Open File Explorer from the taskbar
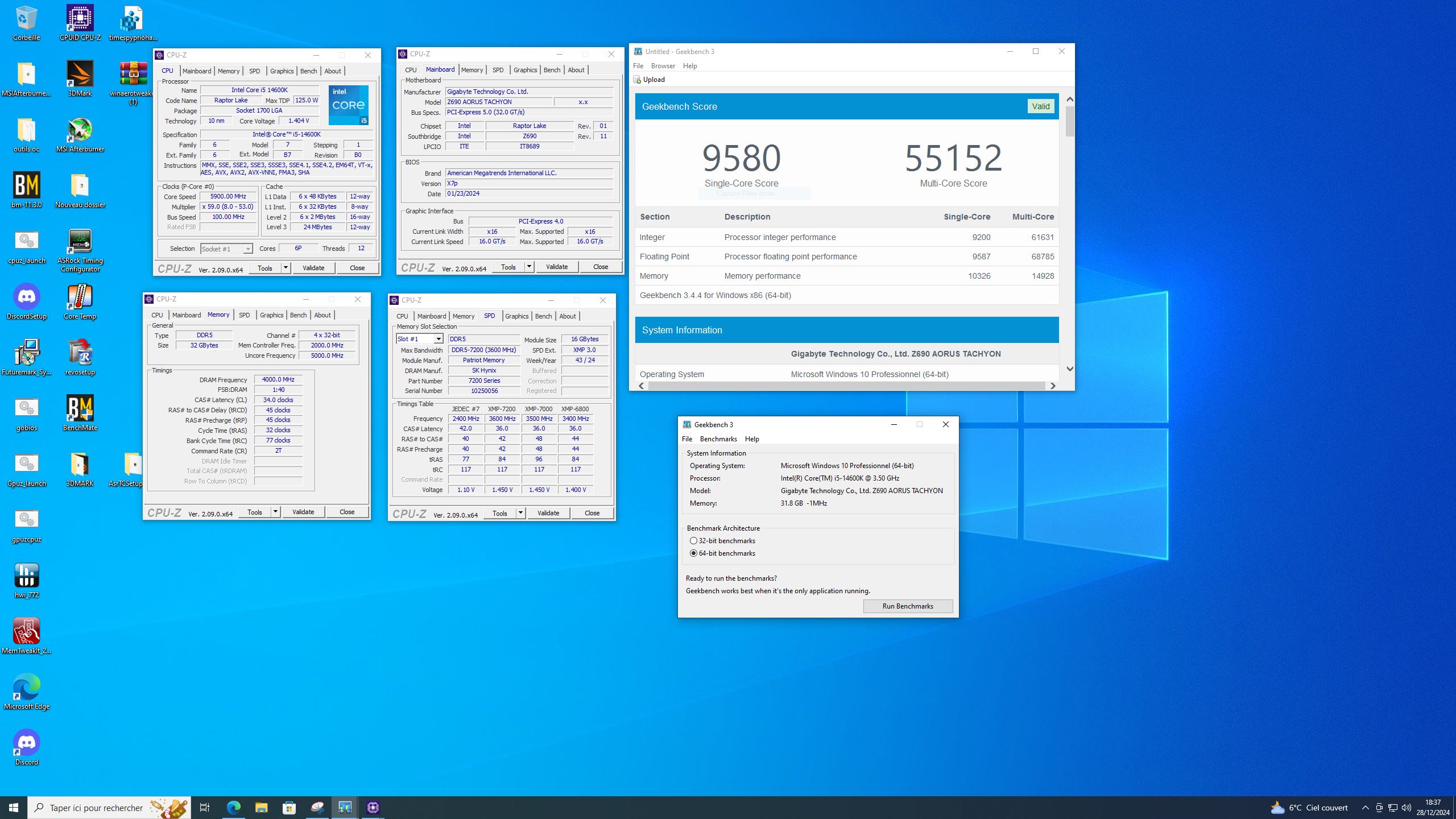 (x=261, y=808)
